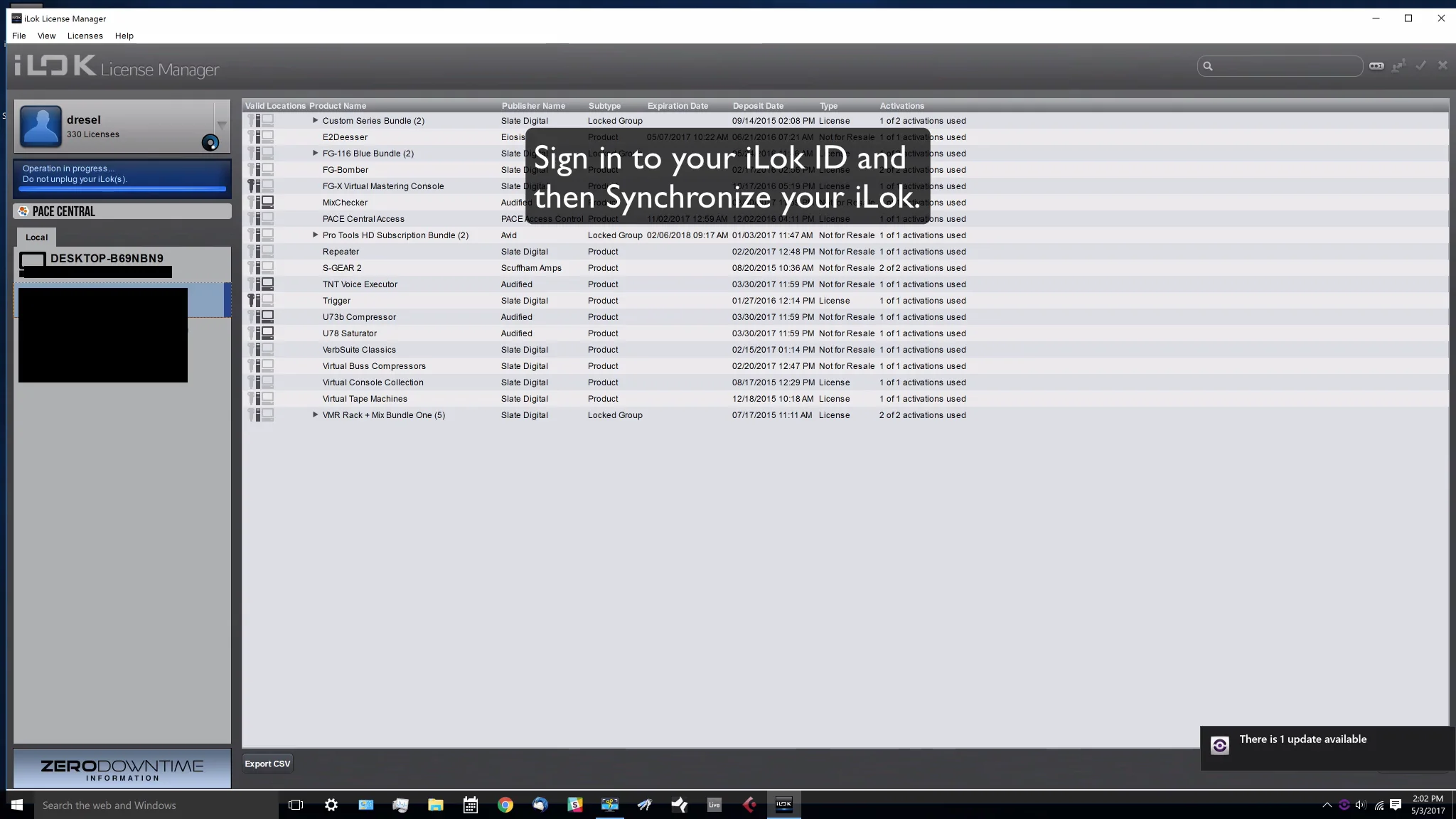Viewport: 1456px width, 819px height.
Task: Open the dresel account dropdown arrow
Action: [222, 125]
